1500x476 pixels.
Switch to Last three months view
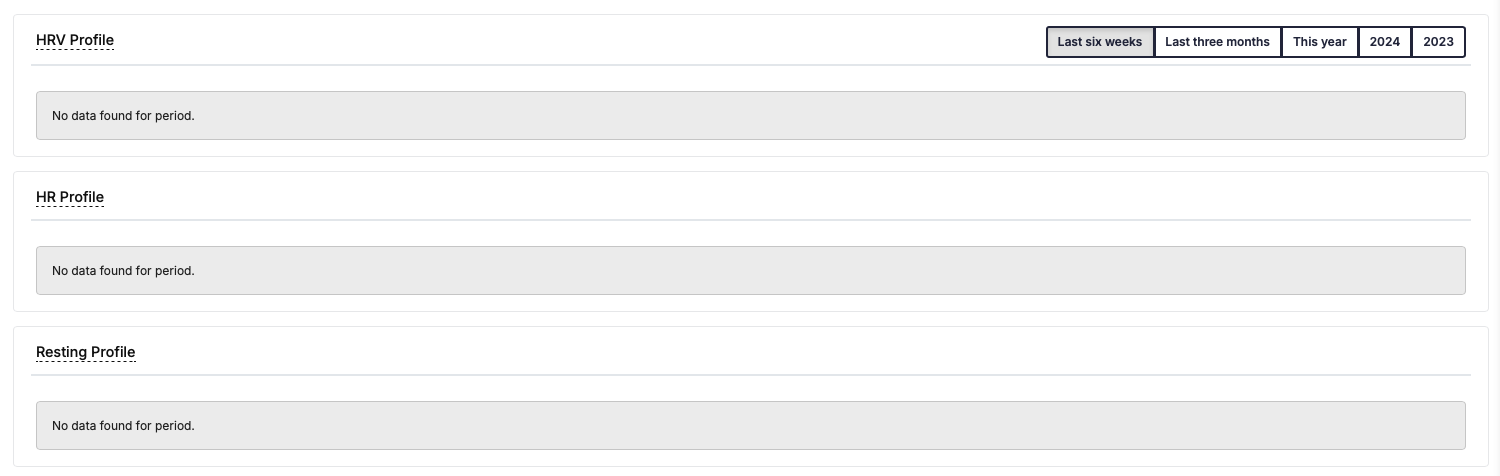(1217, 42)
